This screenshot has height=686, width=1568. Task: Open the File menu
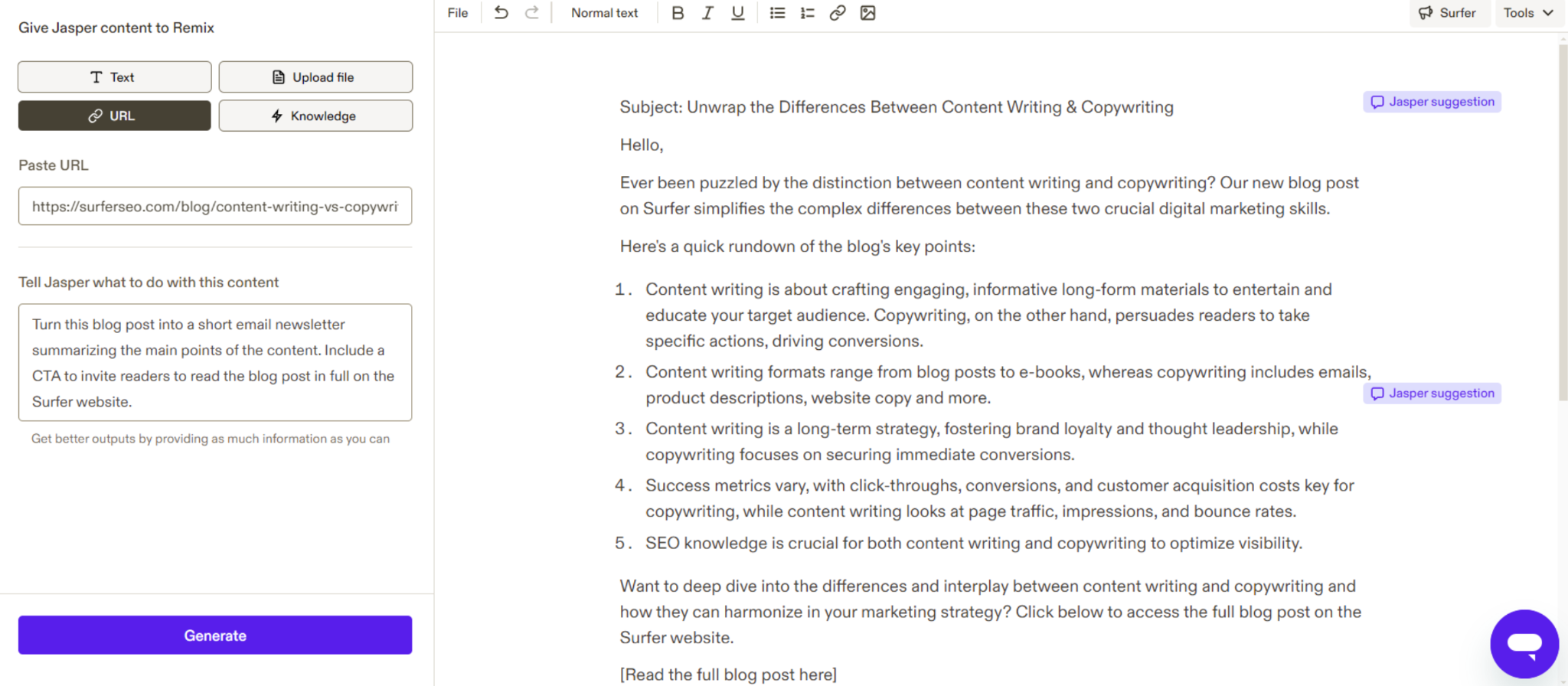pos(458,13)
